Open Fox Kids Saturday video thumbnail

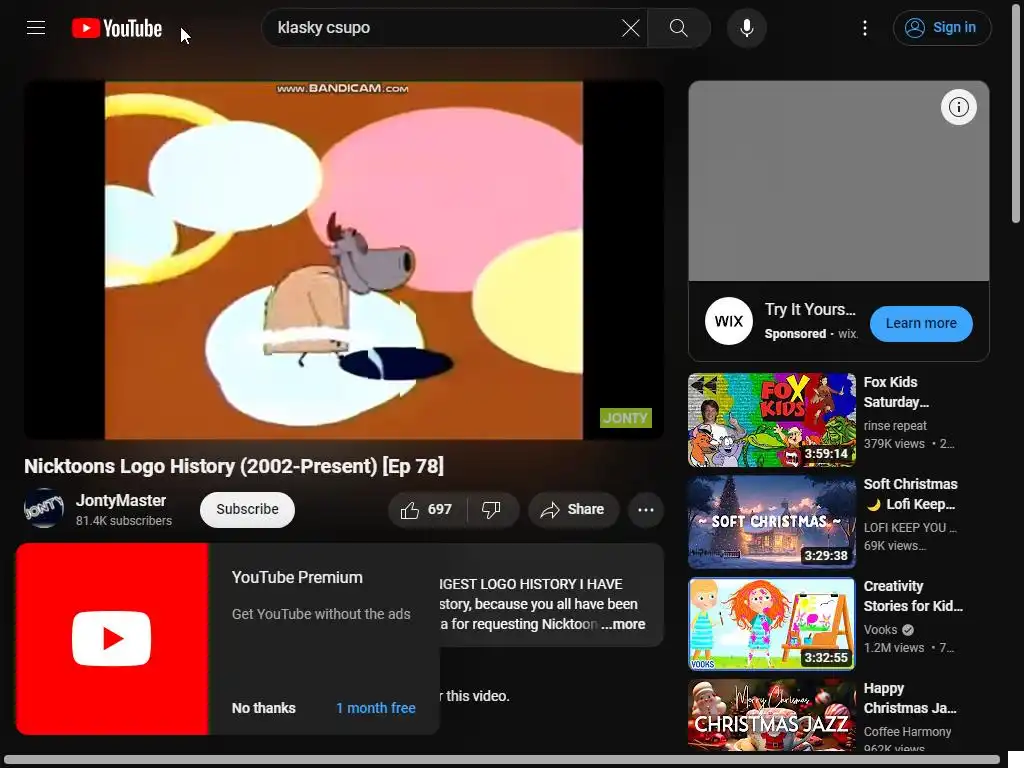[x=772, y=420]
